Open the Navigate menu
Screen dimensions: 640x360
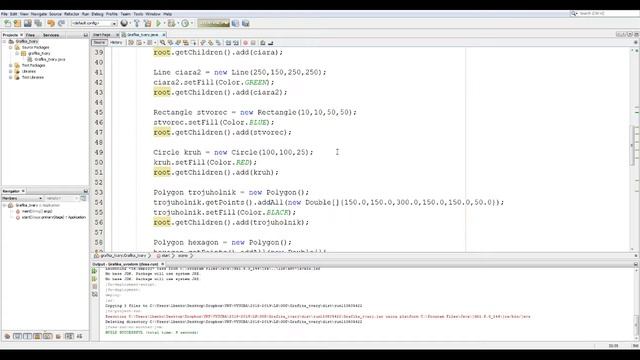coord(39,14)
